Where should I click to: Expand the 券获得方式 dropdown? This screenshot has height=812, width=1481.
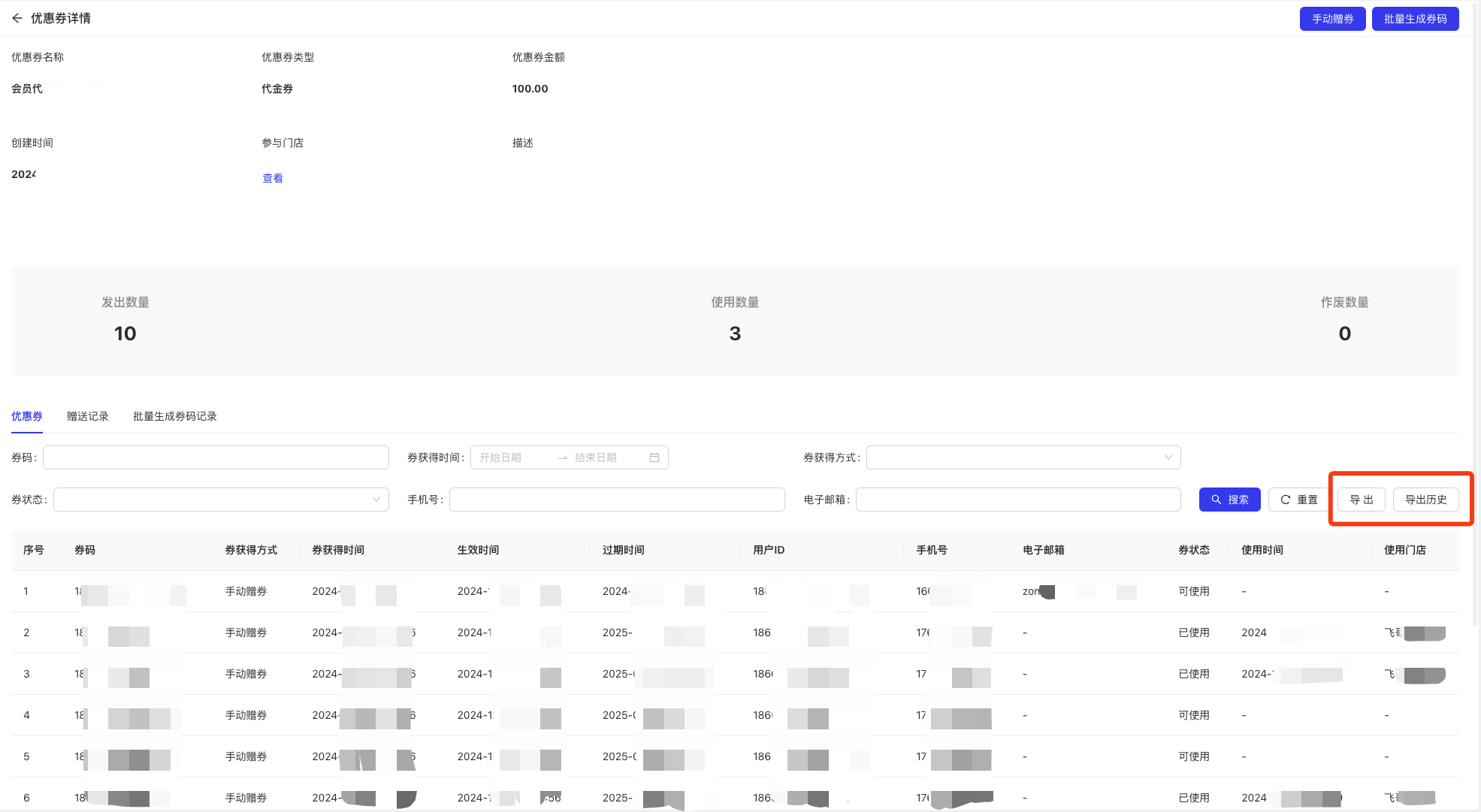1023,457
